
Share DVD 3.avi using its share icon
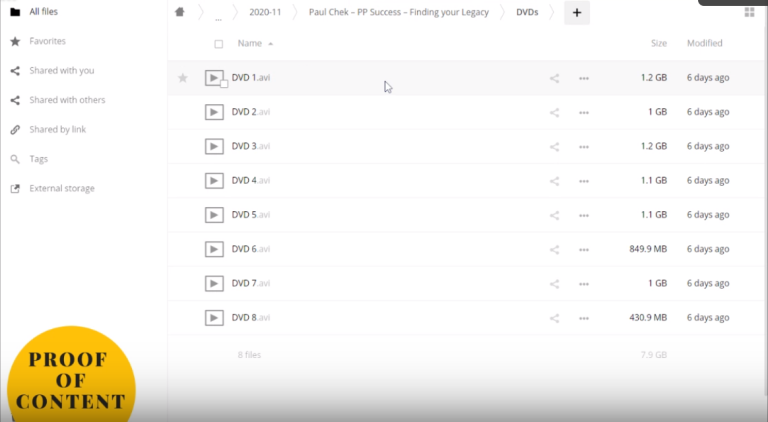[554, 146]
